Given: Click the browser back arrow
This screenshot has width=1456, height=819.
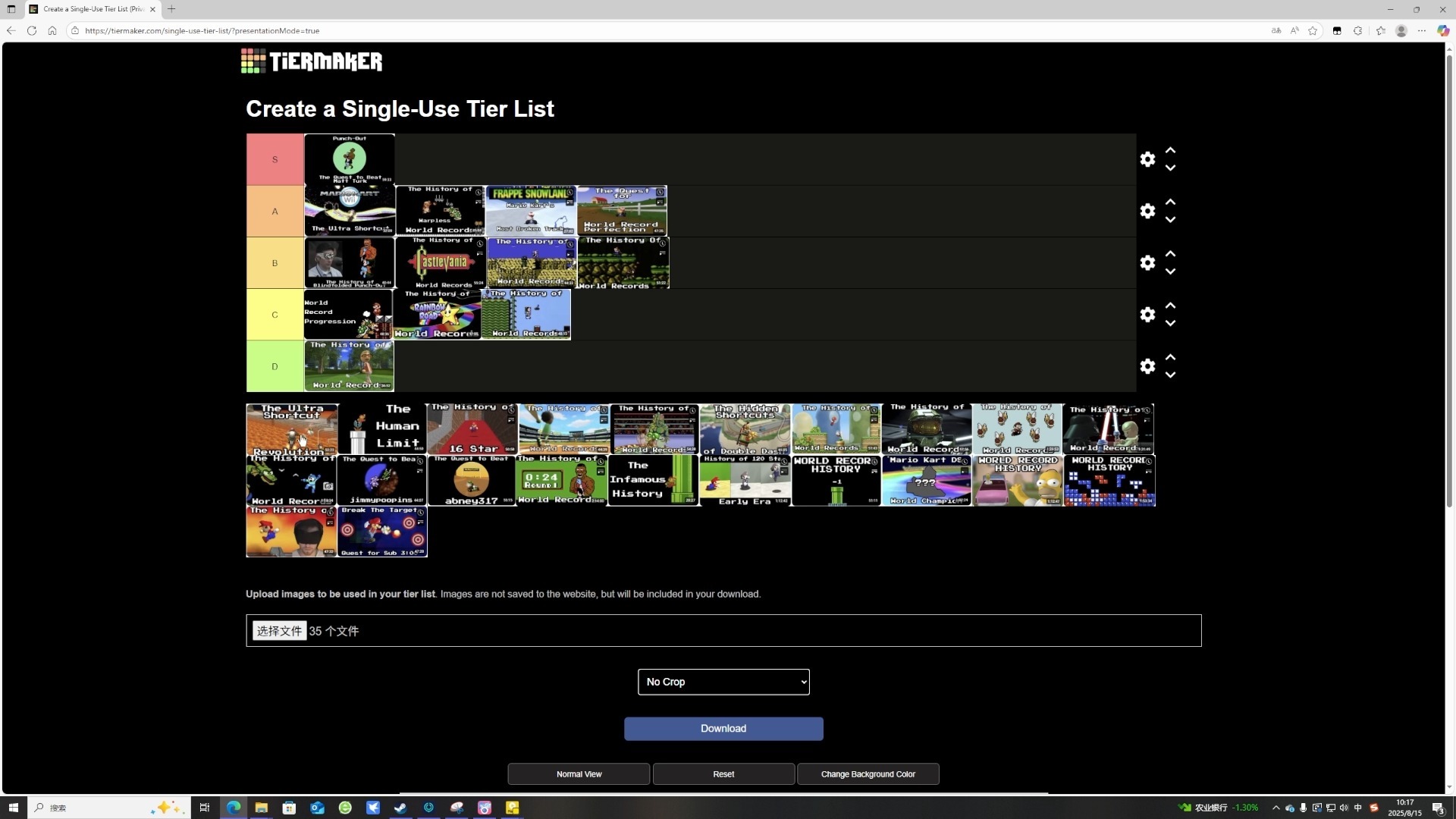Looking at the screenshot, I should click(11, 31).
